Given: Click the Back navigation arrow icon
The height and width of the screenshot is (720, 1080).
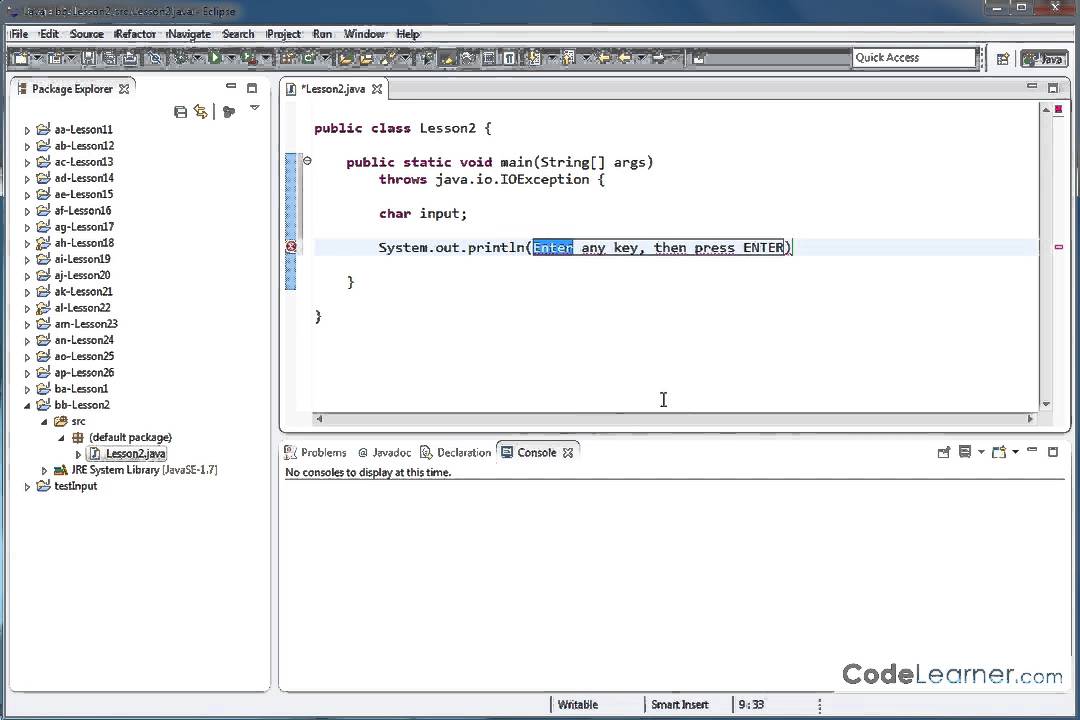Looking at the screenshot, I should [x=624, y=59].
